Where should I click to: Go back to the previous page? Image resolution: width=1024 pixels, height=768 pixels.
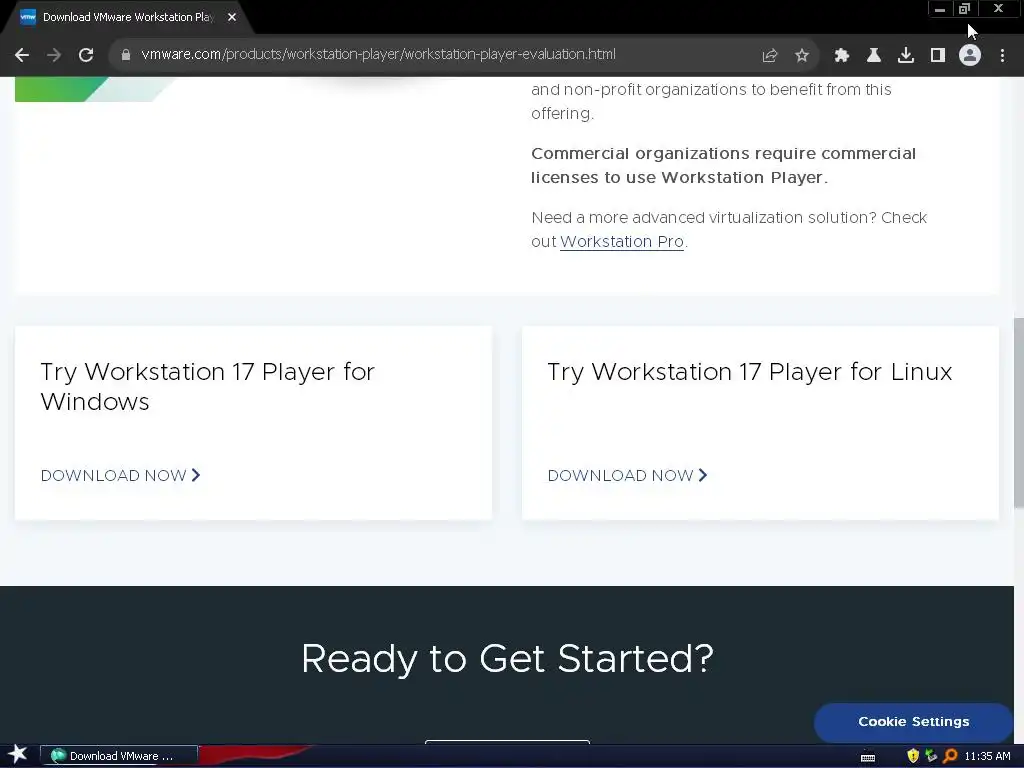click(22, 56)
